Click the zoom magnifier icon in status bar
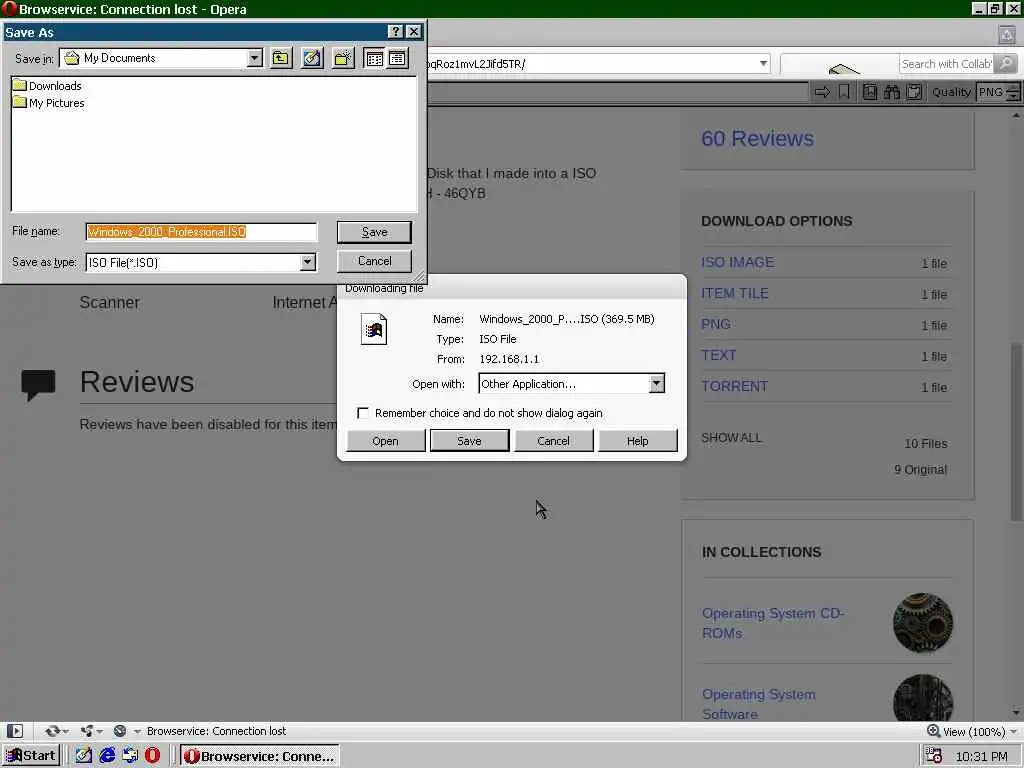The image size is (1024, 768). tap(934, 731)
